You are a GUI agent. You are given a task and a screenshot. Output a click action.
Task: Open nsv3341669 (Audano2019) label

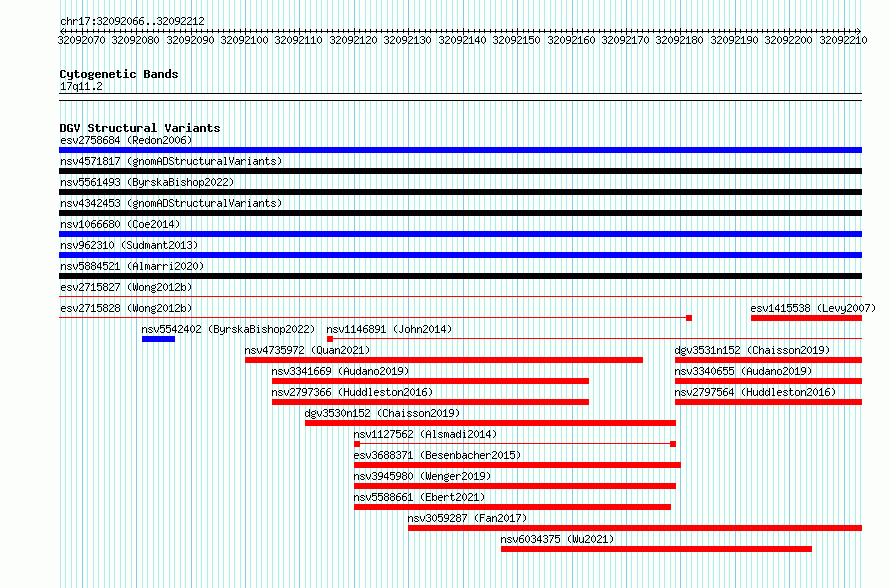coord(340,371)
